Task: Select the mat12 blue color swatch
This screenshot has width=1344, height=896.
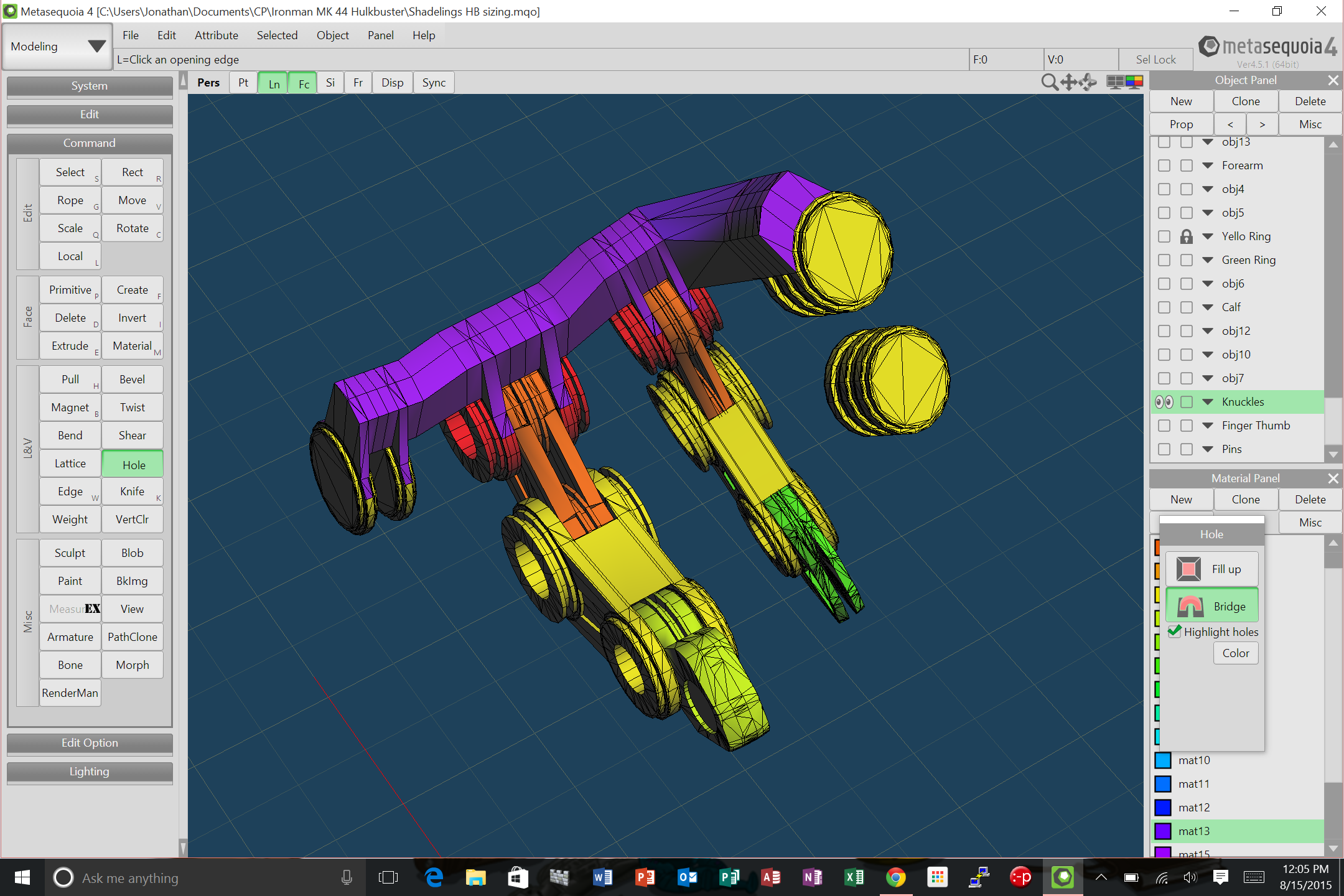Action: click(x=1163, y=808)
